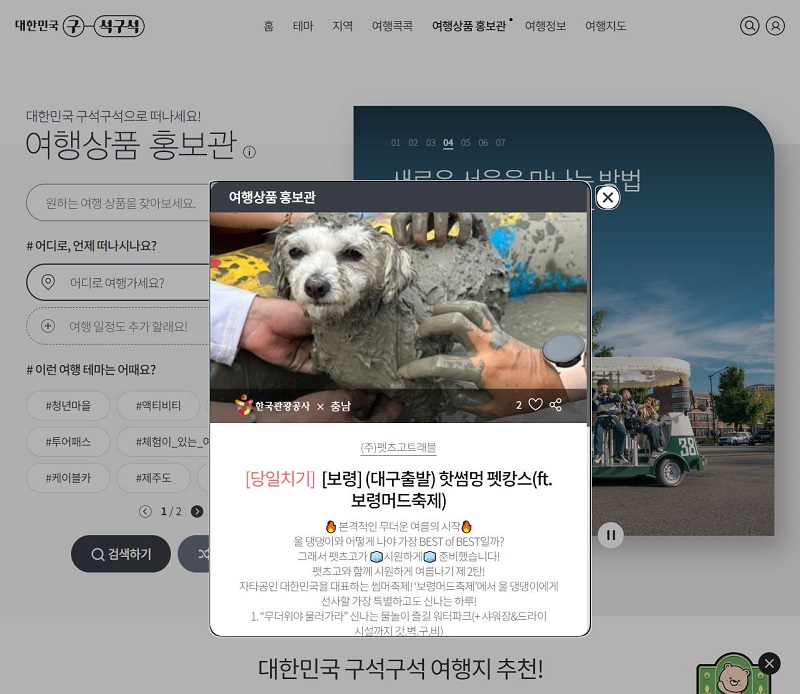This screenshot has height=694, width=800.
Task: Open the info icon beside 여행상품 홍보관 heading
Action: (249, 152)
